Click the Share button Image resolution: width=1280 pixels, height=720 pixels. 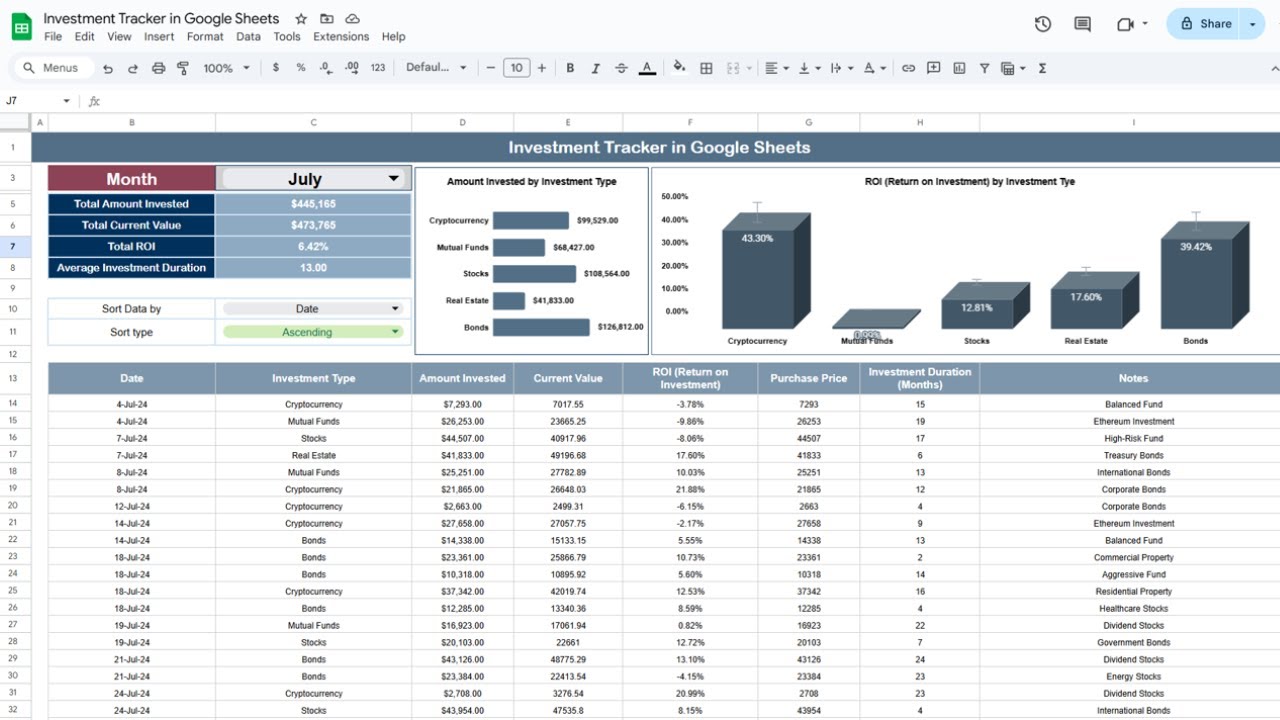1204,24
